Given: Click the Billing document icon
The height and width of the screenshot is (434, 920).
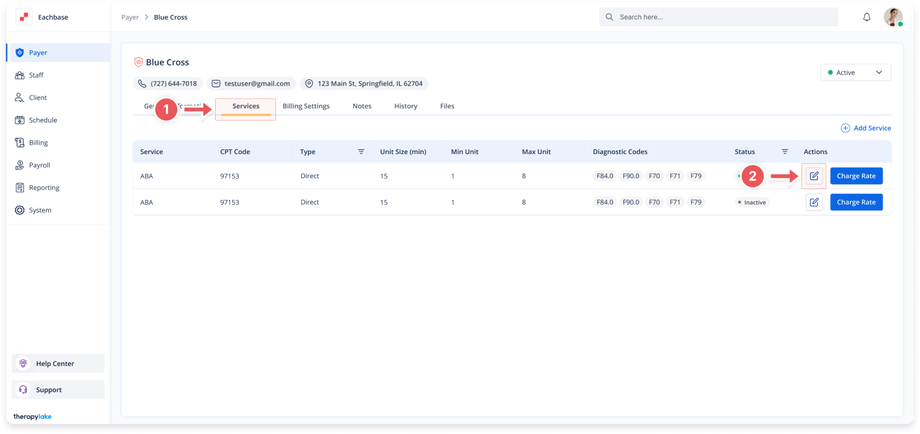Looking at the screenshot, I should (x=19, y=143).
